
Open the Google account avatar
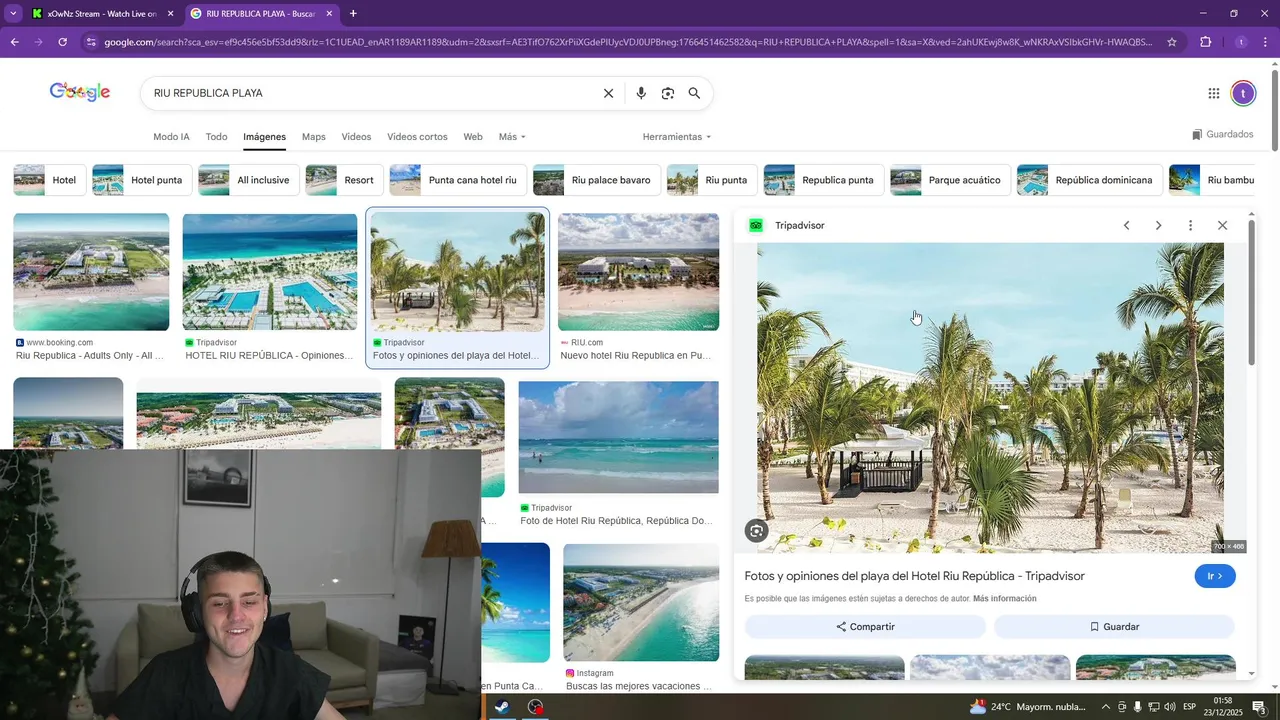(x=1243, y=93)
